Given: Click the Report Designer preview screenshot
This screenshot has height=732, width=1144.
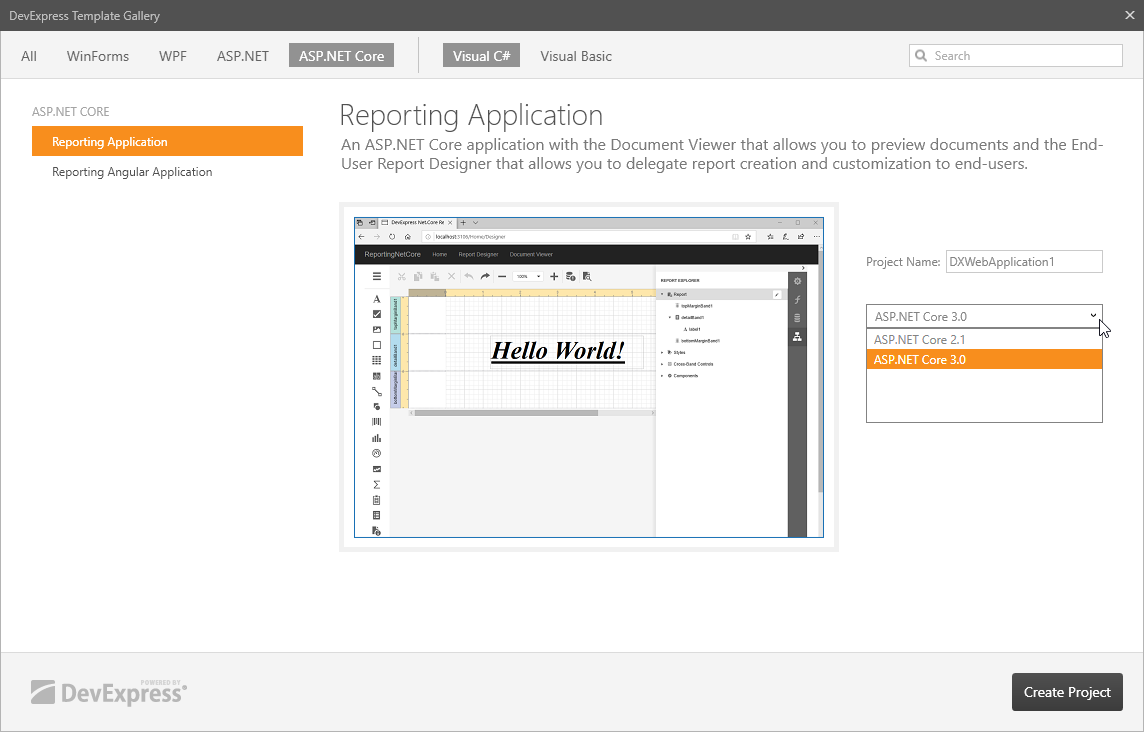Looking at the screenshot, I should [588, 377].
